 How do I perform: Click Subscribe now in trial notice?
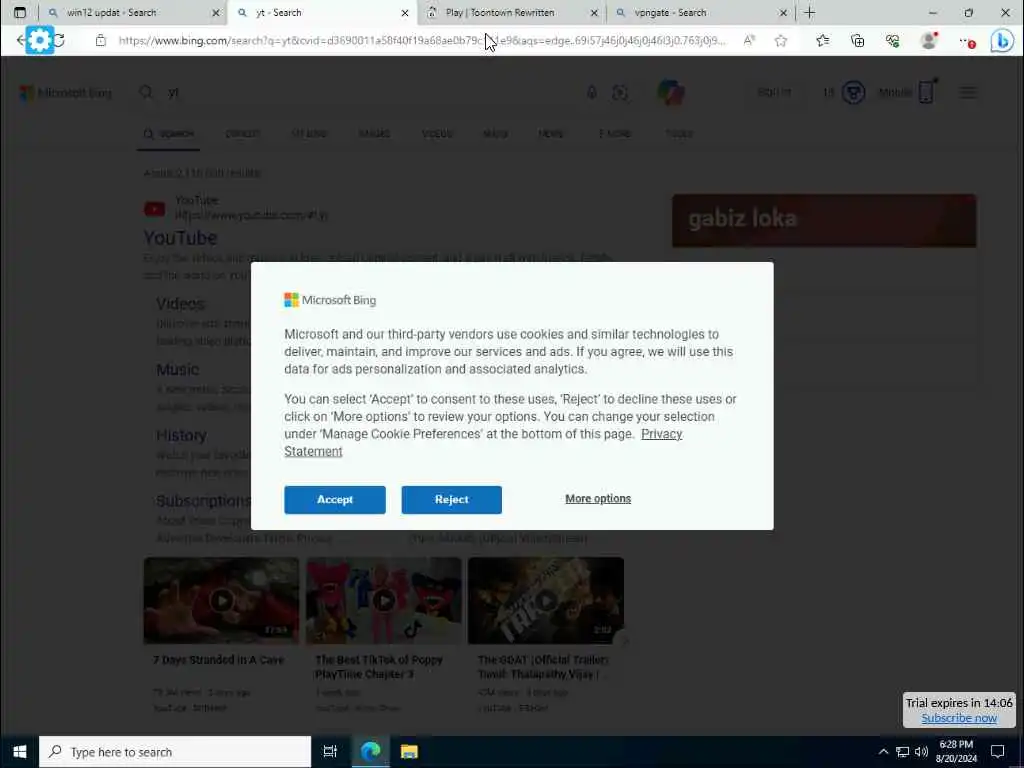tap(959, 718)
